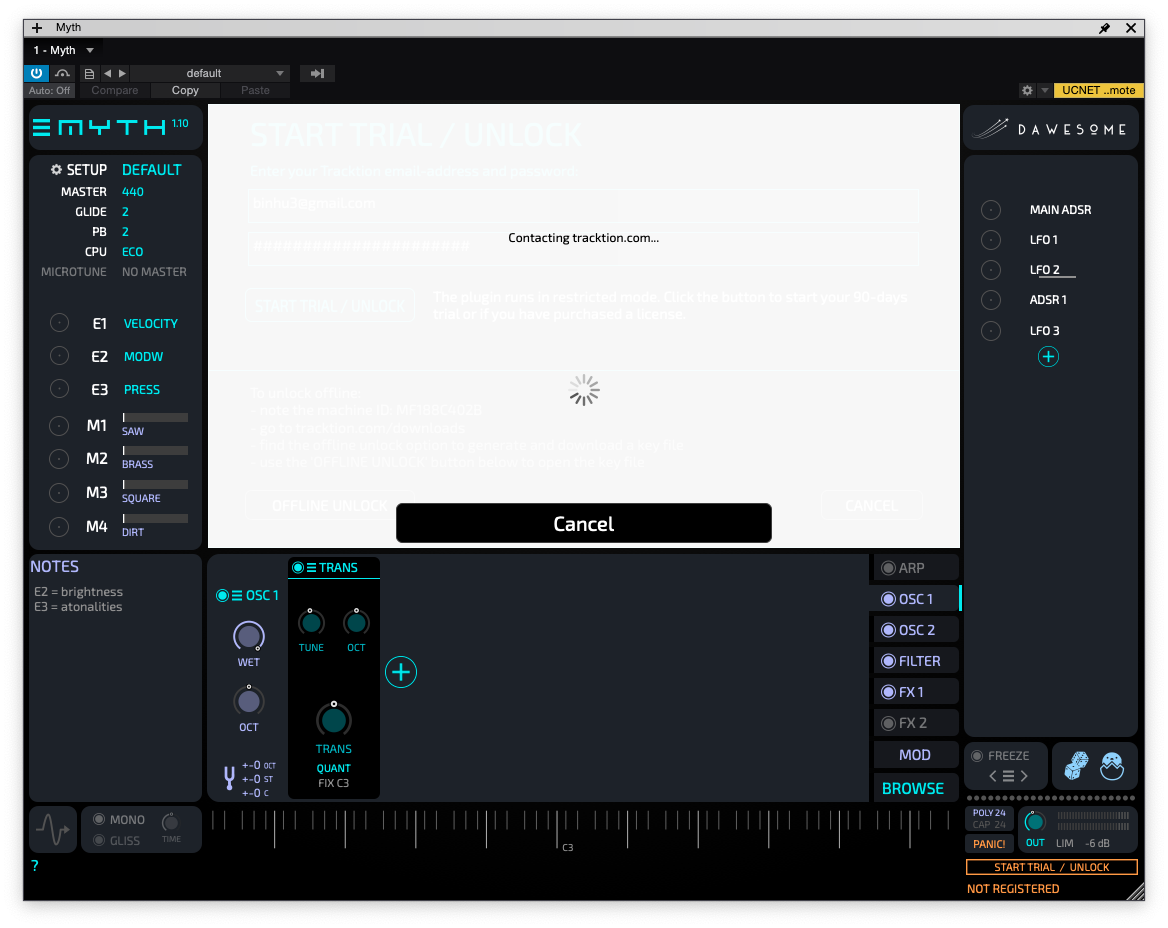Go to next preset arrow
Image resolution: width=1168 pixels, height=928 pixels.
point(123,73)
